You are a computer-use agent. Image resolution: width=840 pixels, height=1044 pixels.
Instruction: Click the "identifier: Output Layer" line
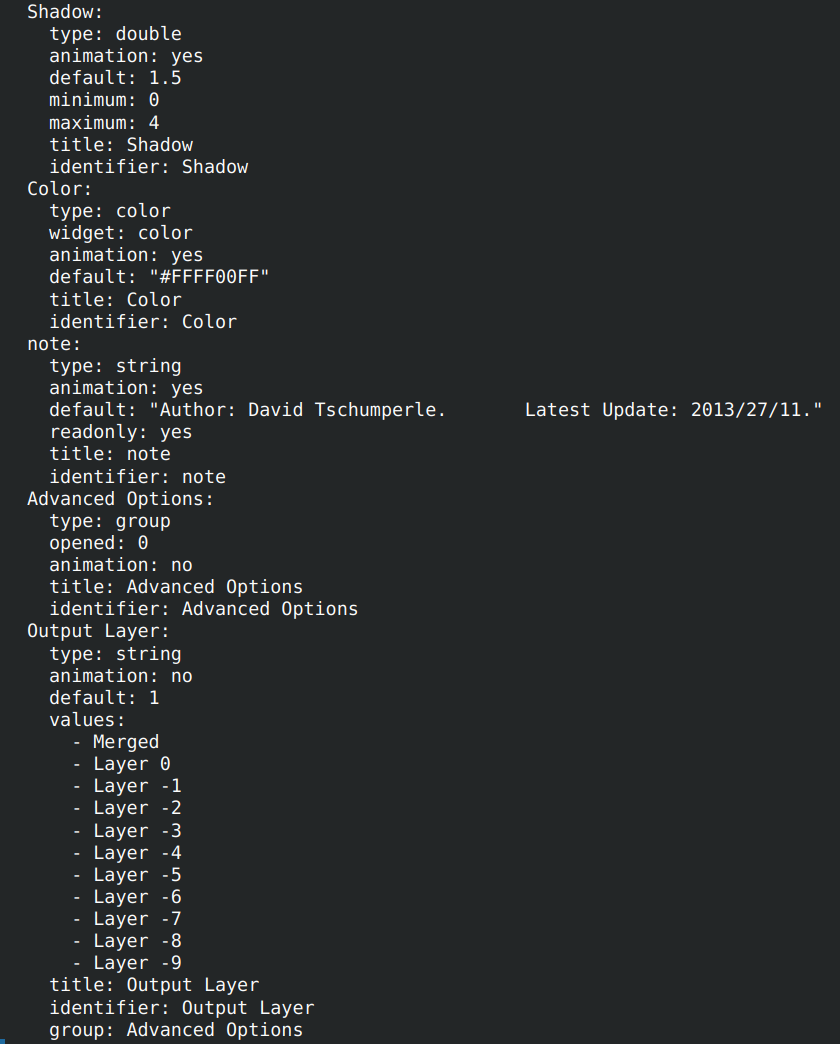(x=182, y=1008)
